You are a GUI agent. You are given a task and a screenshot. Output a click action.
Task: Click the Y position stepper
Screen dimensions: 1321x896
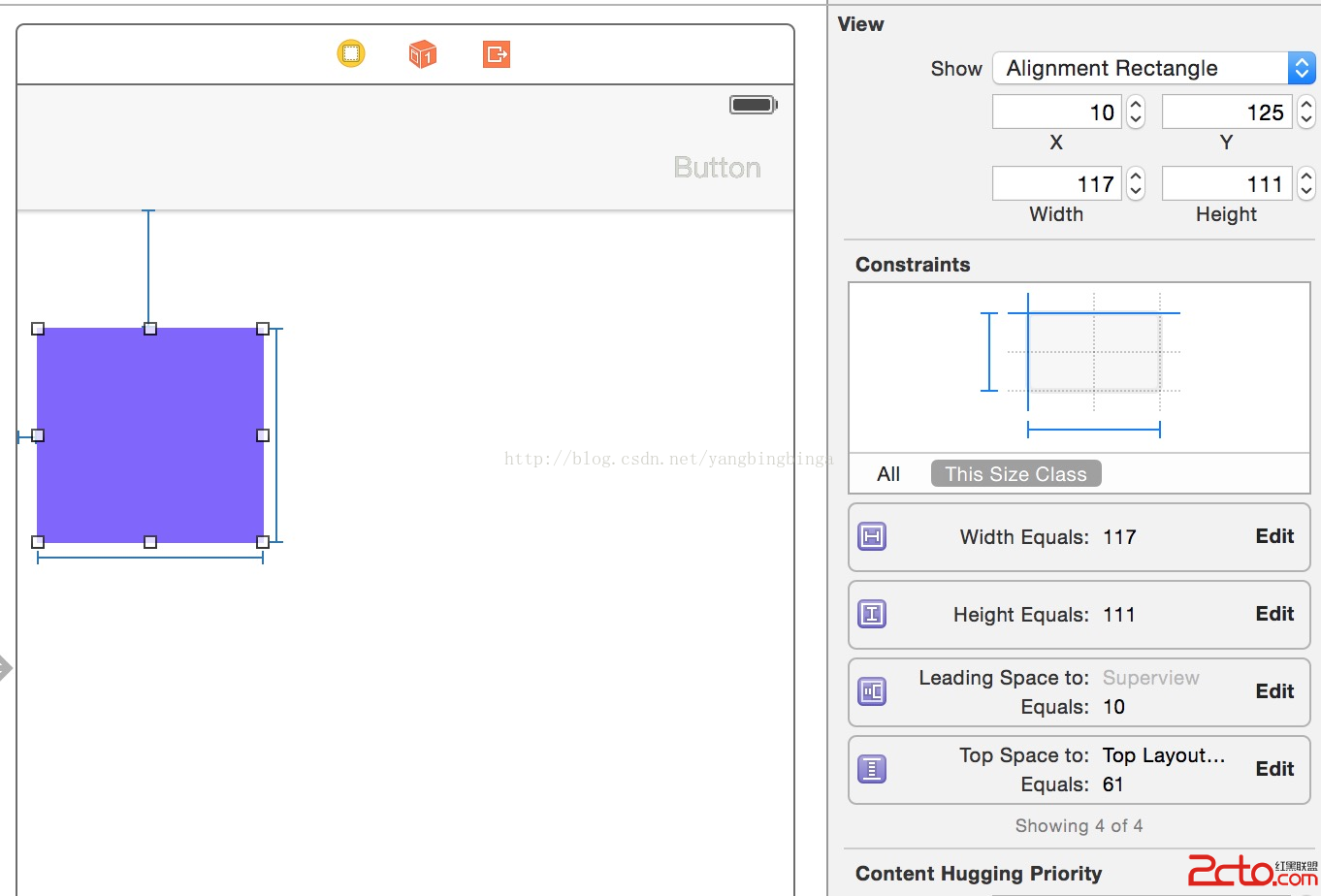[x=1306, y=112]
